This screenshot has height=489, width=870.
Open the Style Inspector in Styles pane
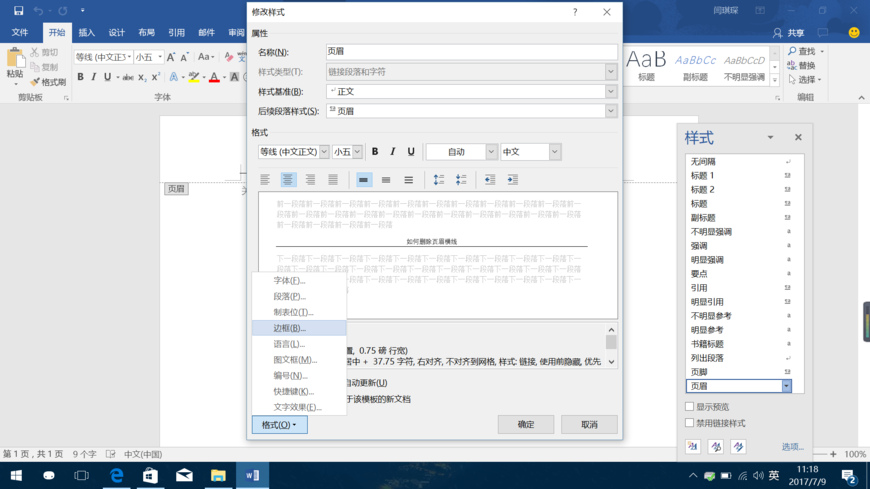pos(716,446)
